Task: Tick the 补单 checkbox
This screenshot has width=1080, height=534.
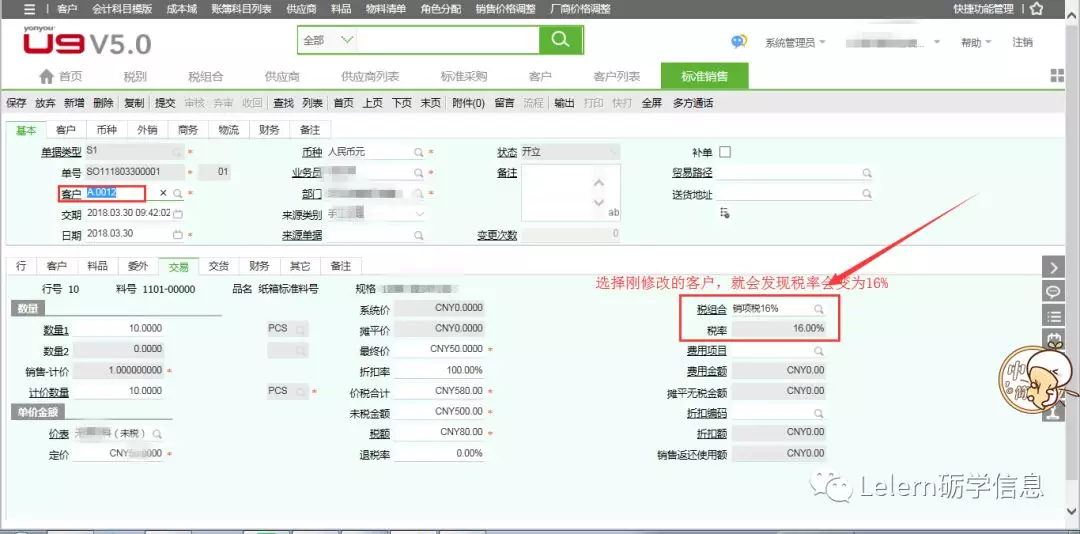Action: point(725,152)
